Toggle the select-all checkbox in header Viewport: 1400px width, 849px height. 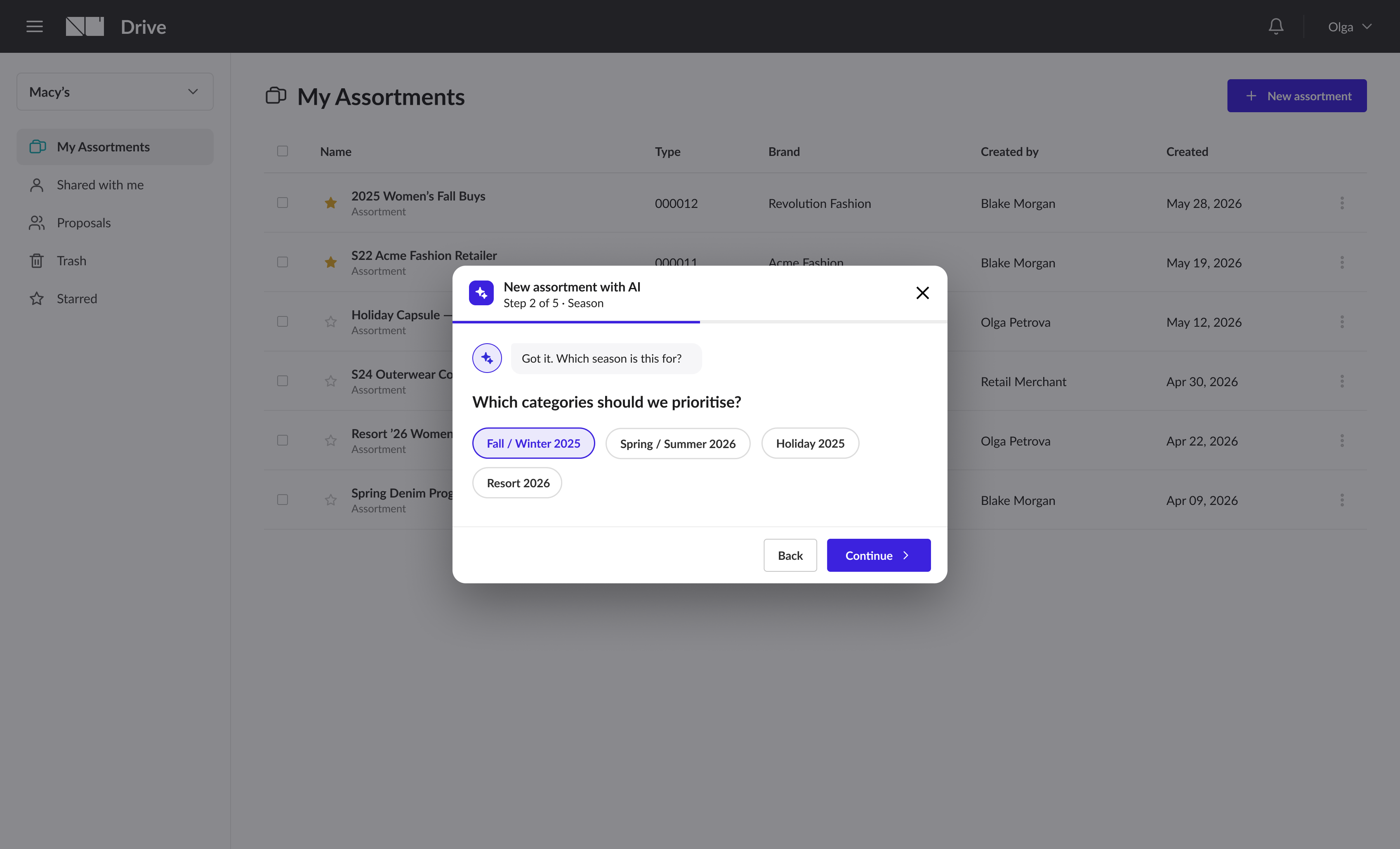click(283, 151)
